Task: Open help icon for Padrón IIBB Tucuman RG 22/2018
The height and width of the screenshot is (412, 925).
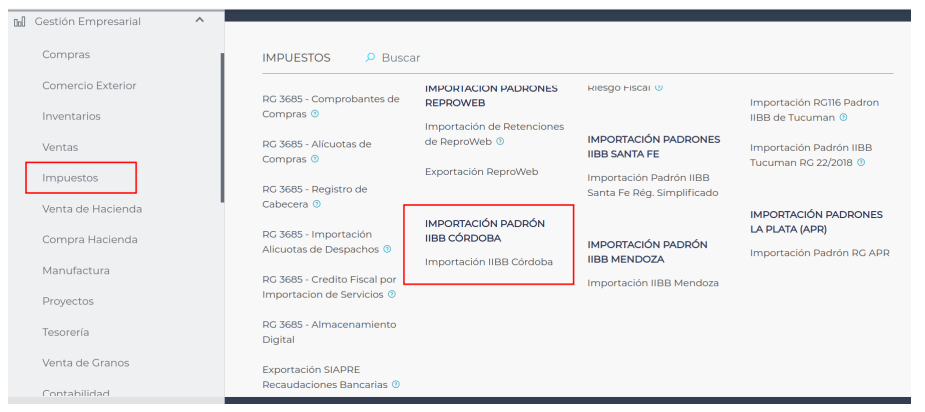Action: (x=861, y=162)
